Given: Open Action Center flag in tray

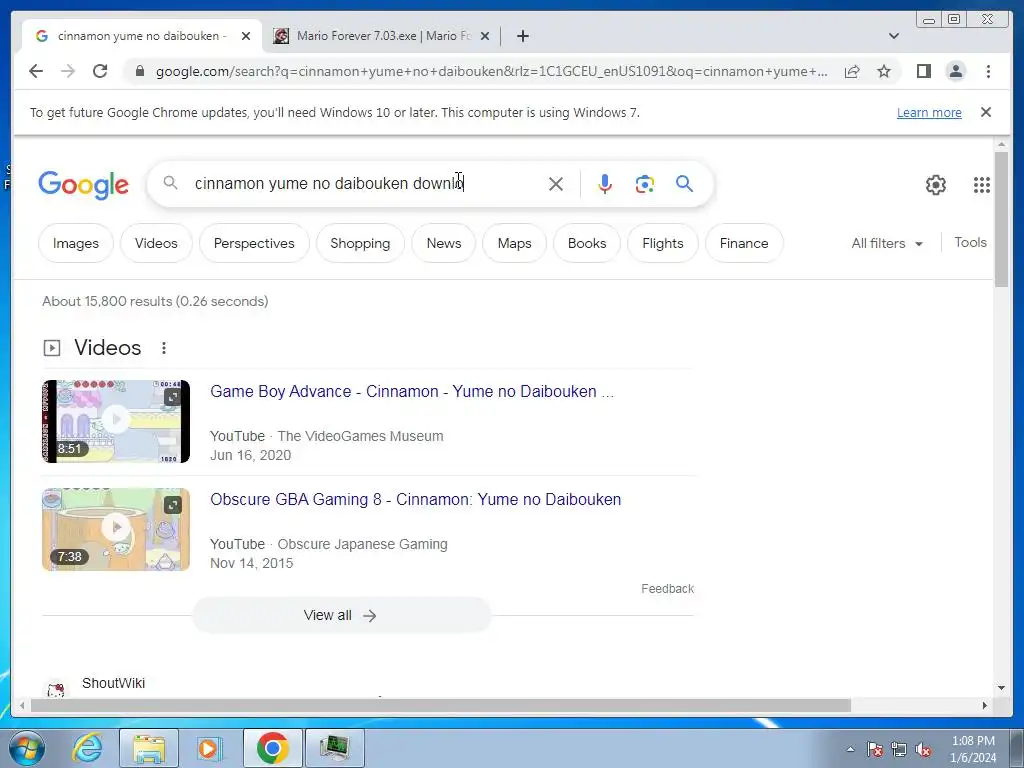Looking at the screenshot, I should click(875, 750).
